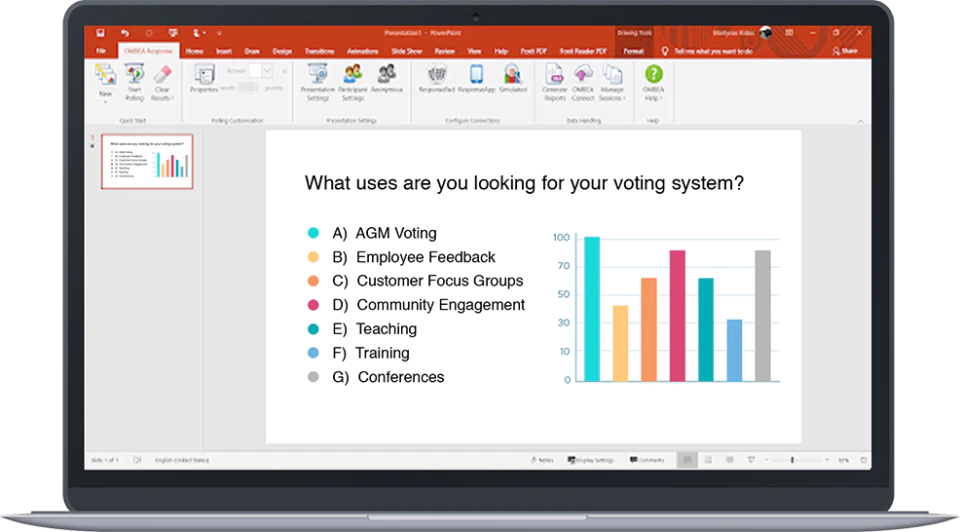Switch to Normal view icon
Screen dimensions: 960x532
pos(687,460)
